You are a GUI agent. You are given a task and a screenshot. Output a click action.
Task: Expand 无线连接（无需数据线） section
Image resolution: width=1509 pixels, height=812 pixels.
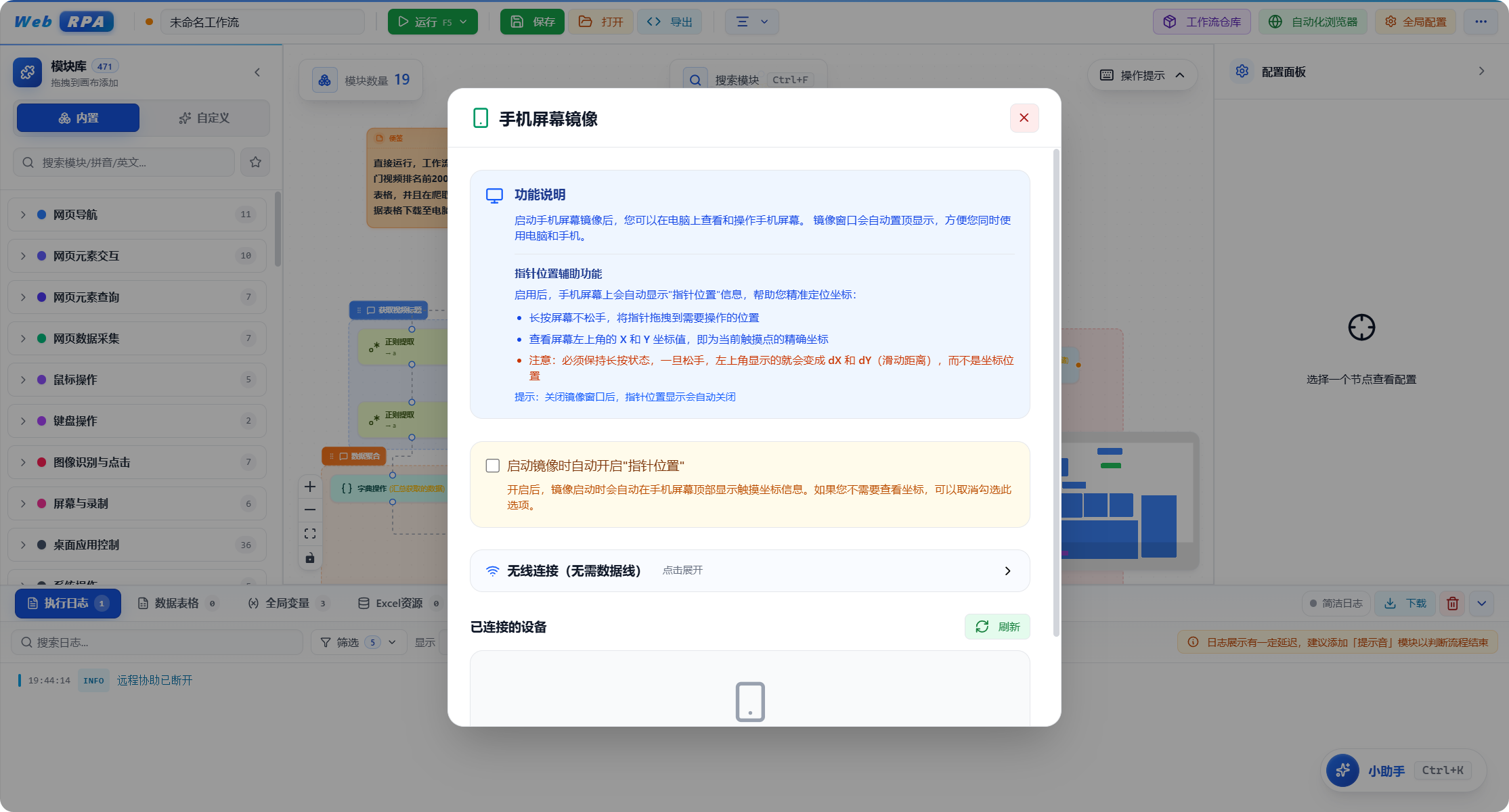point(749,570)
